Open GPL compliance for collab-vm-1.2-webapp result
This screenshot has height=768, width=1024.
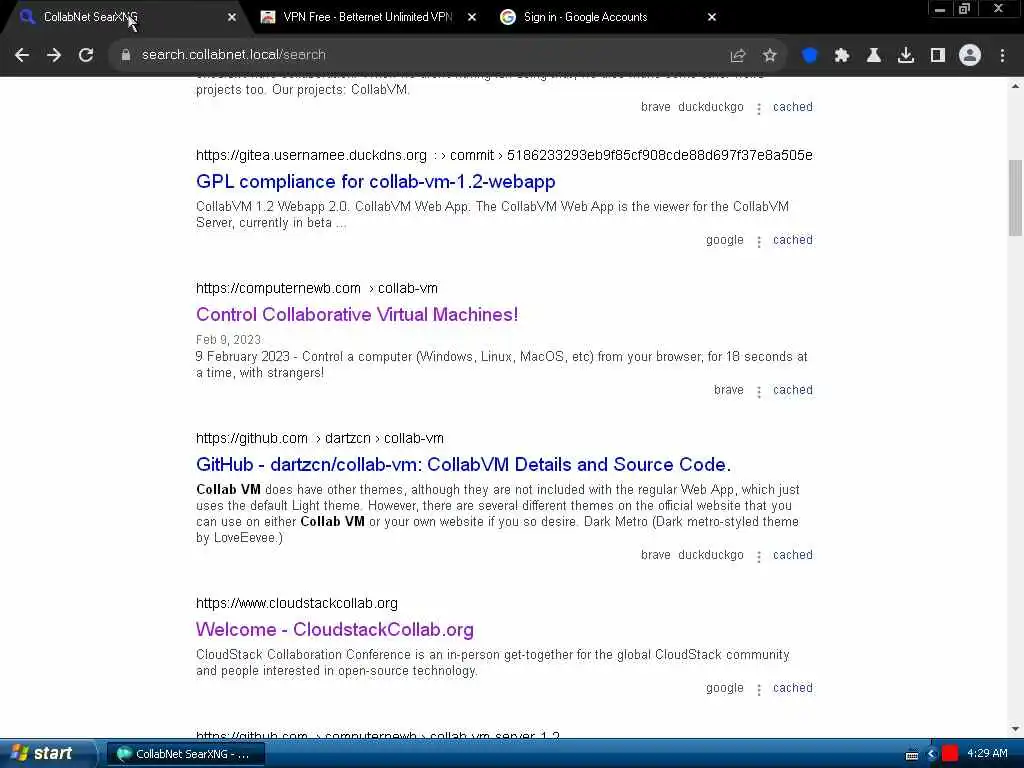point(376,182)
